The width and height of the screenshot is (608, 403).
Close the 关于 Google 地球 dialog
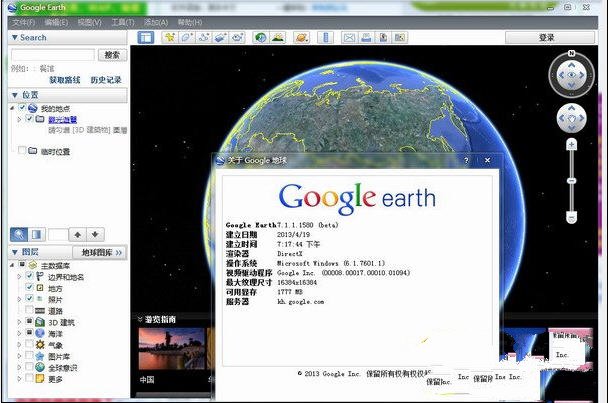487,160
